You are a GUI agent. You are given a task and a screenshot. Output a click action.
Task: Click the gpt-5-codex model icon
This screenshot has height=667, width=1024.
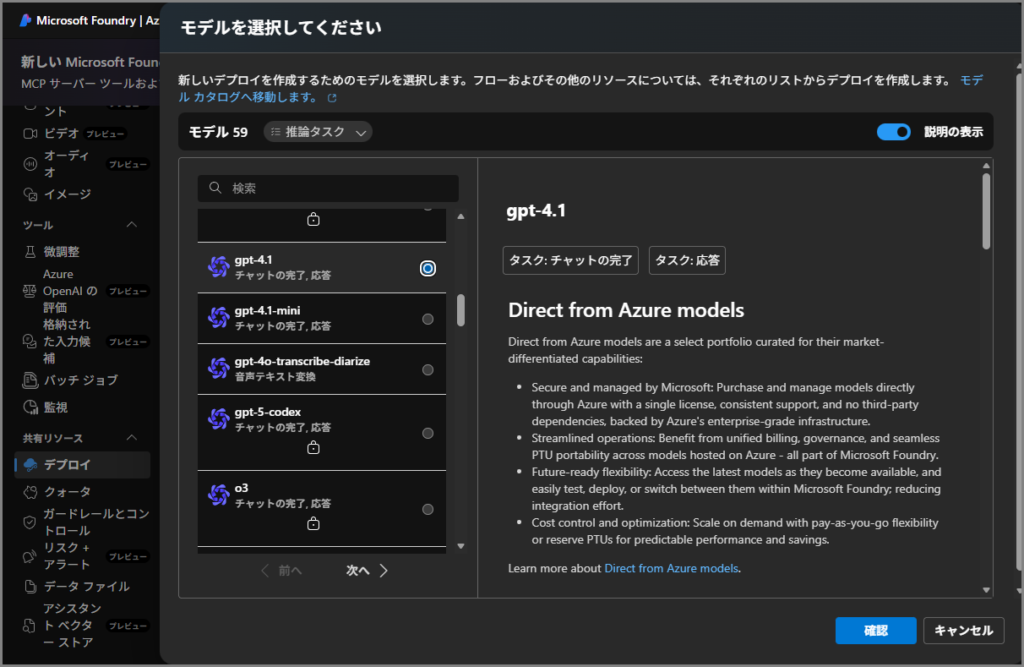click(x=218, y=419)
